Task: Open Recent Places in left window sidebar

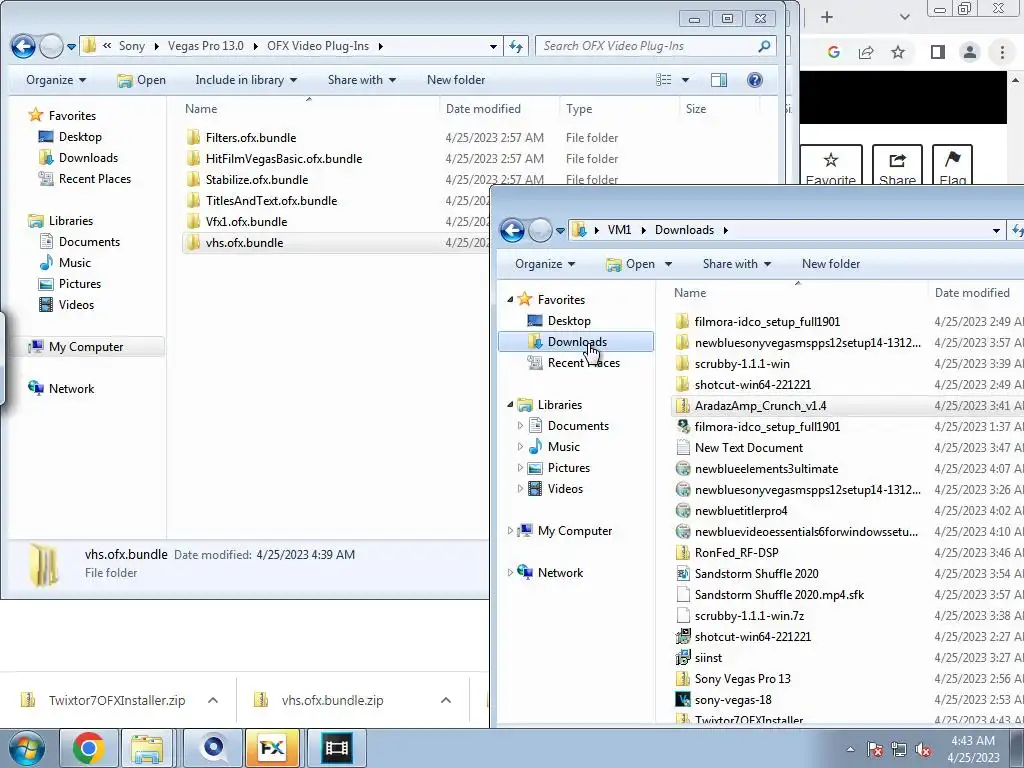Action: coord(95,178)
